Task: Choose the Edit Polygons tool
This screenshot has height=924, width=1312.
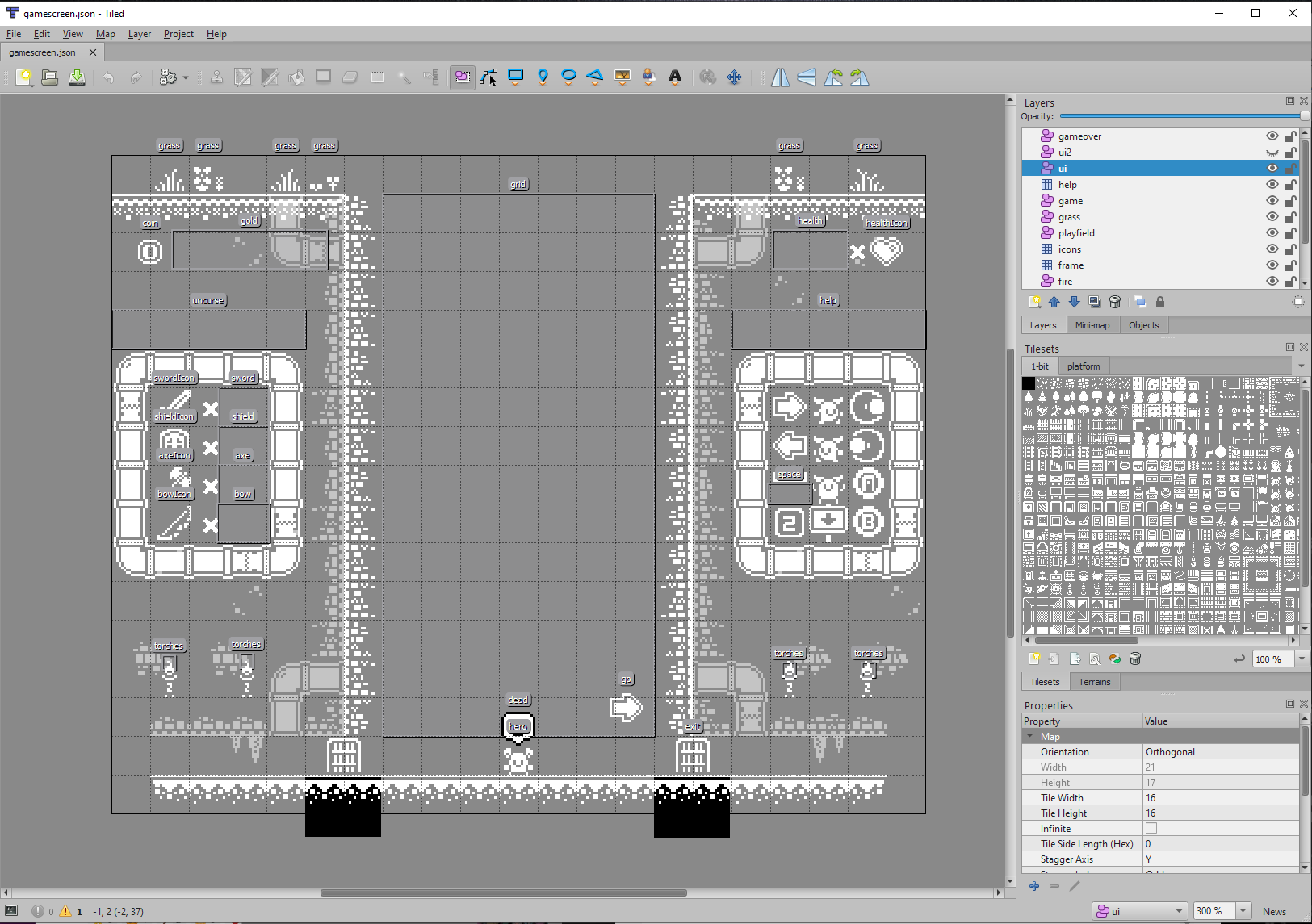Action: [x=488, y=77]
